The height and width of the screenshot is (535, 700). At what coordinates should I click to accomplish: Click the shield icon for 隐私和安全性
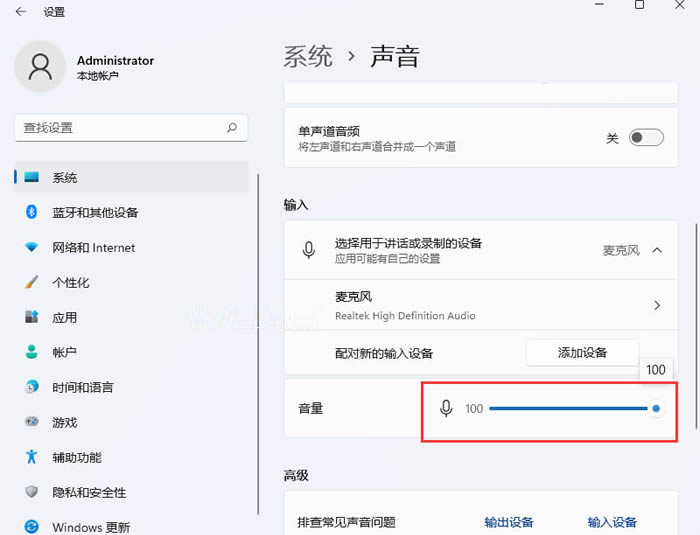31,492
